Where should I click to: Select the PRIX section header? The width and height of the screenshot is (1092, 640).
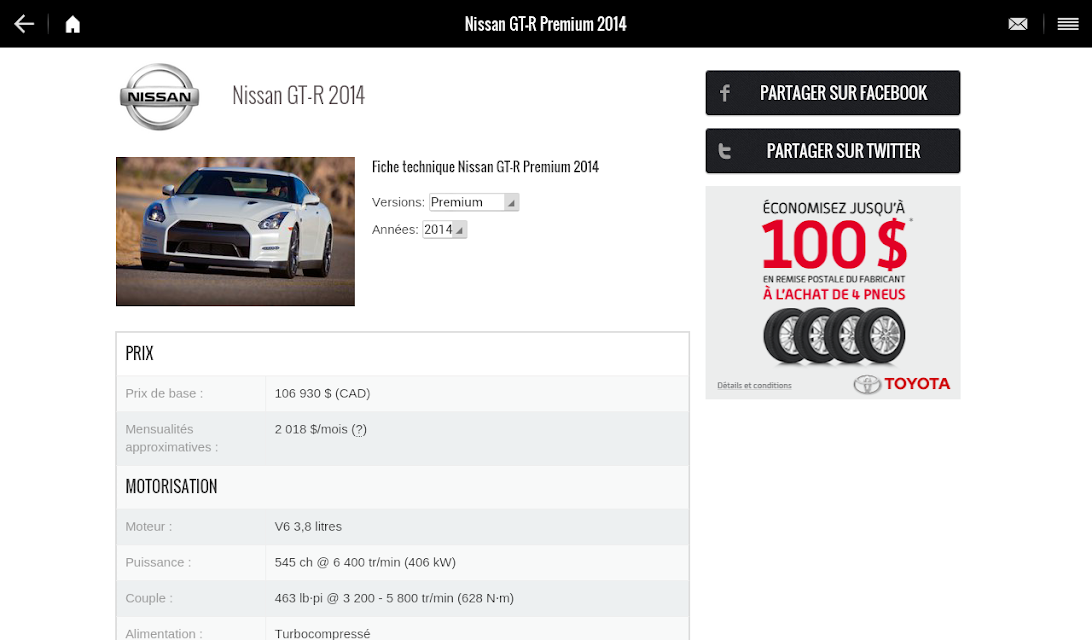tap(139, 353)
